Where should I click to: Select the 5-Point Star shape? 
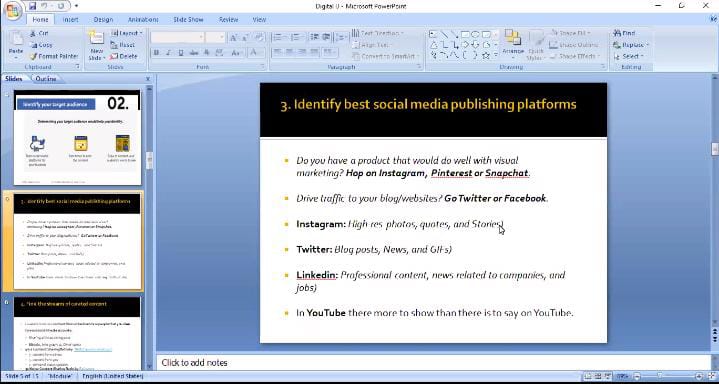(486, 56)
